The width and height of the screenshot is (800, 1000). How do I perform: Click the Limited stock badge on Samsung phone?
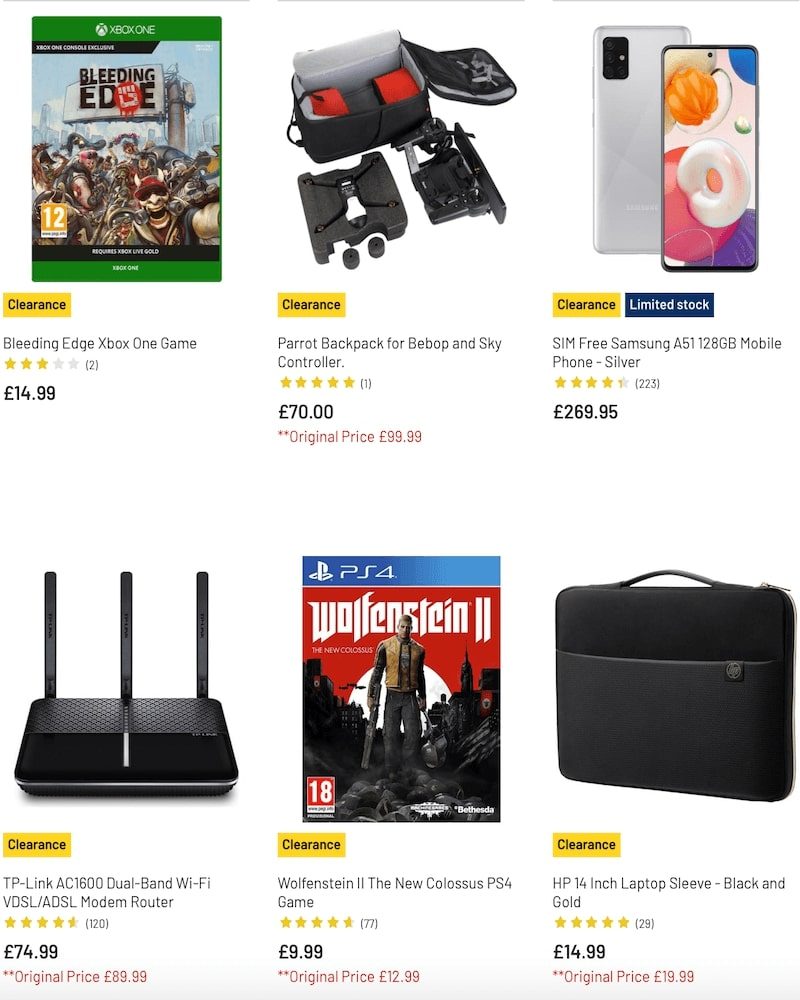pyautogui.click(x=669, y=305)
